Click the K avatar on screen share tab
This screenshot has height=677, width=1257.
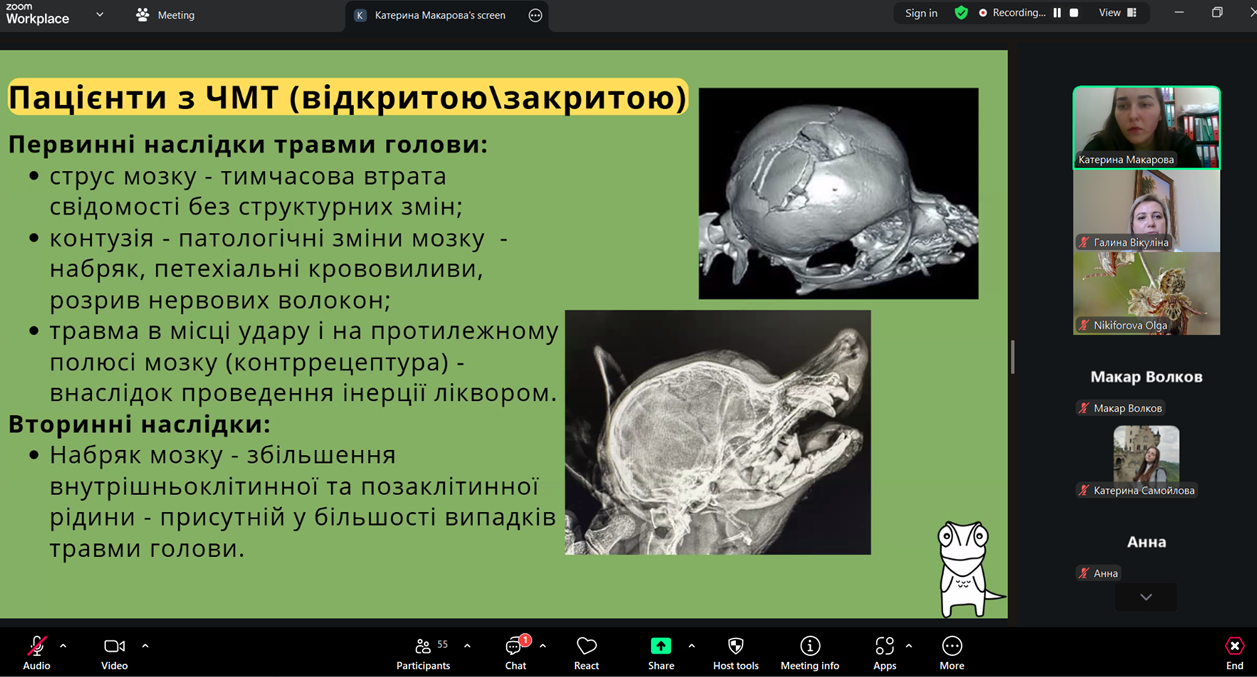click(360, 15)
